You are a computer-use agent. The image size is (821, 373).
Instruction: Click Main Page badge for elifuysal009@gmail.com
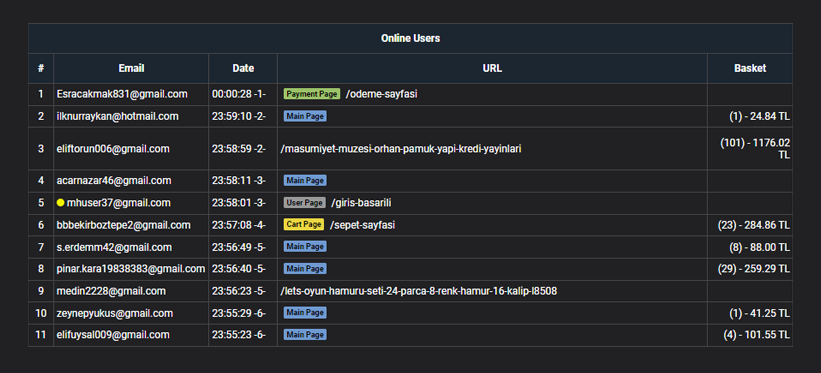(x=305, y=334)
